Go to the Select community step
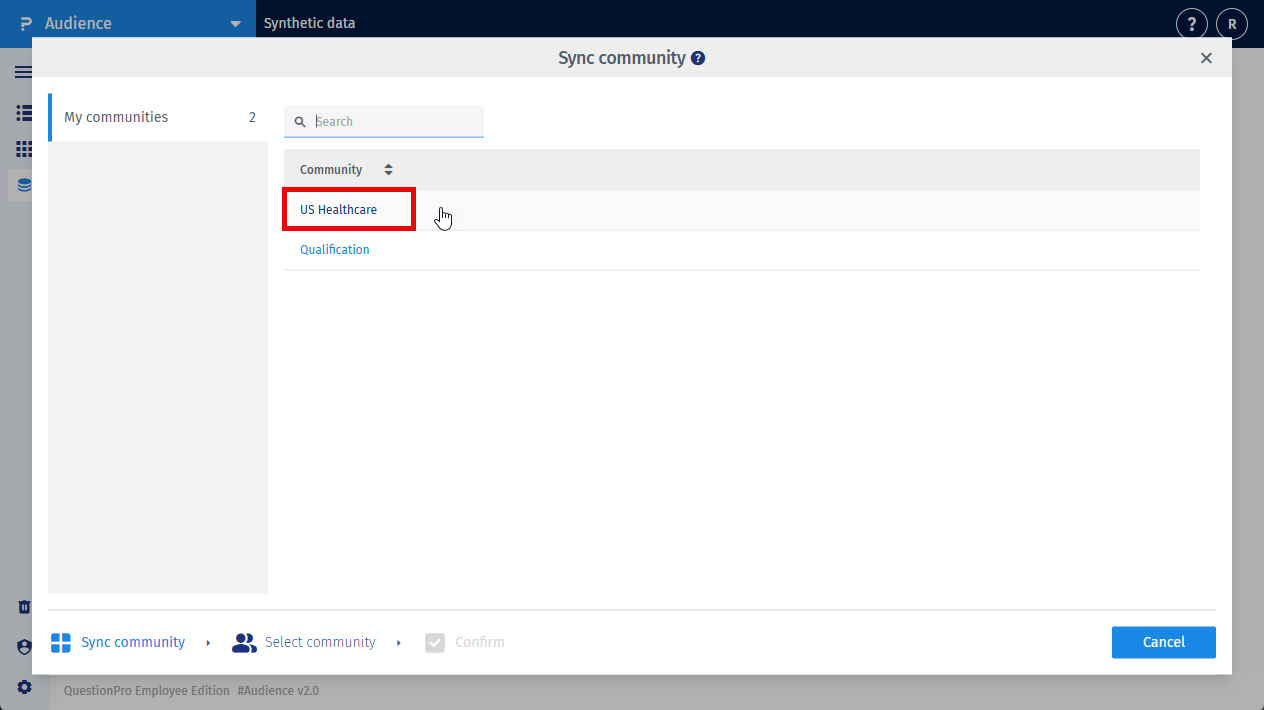 pyautogui.click(x=320, y=642)
